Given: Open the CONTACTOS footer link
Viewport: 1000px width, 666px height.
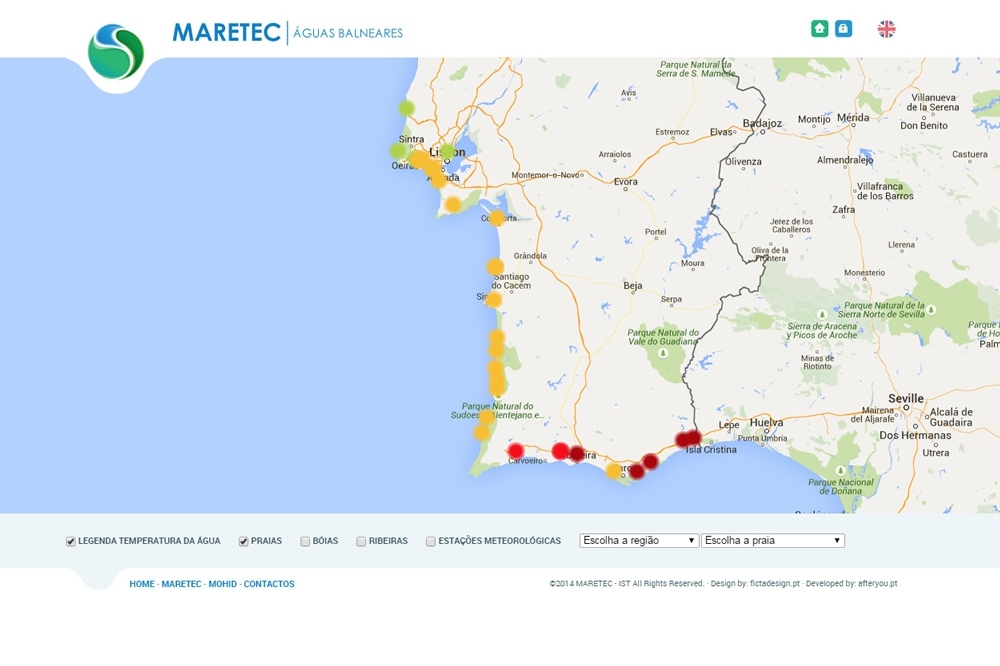Looking at the screenshot, I should (269, 584).
